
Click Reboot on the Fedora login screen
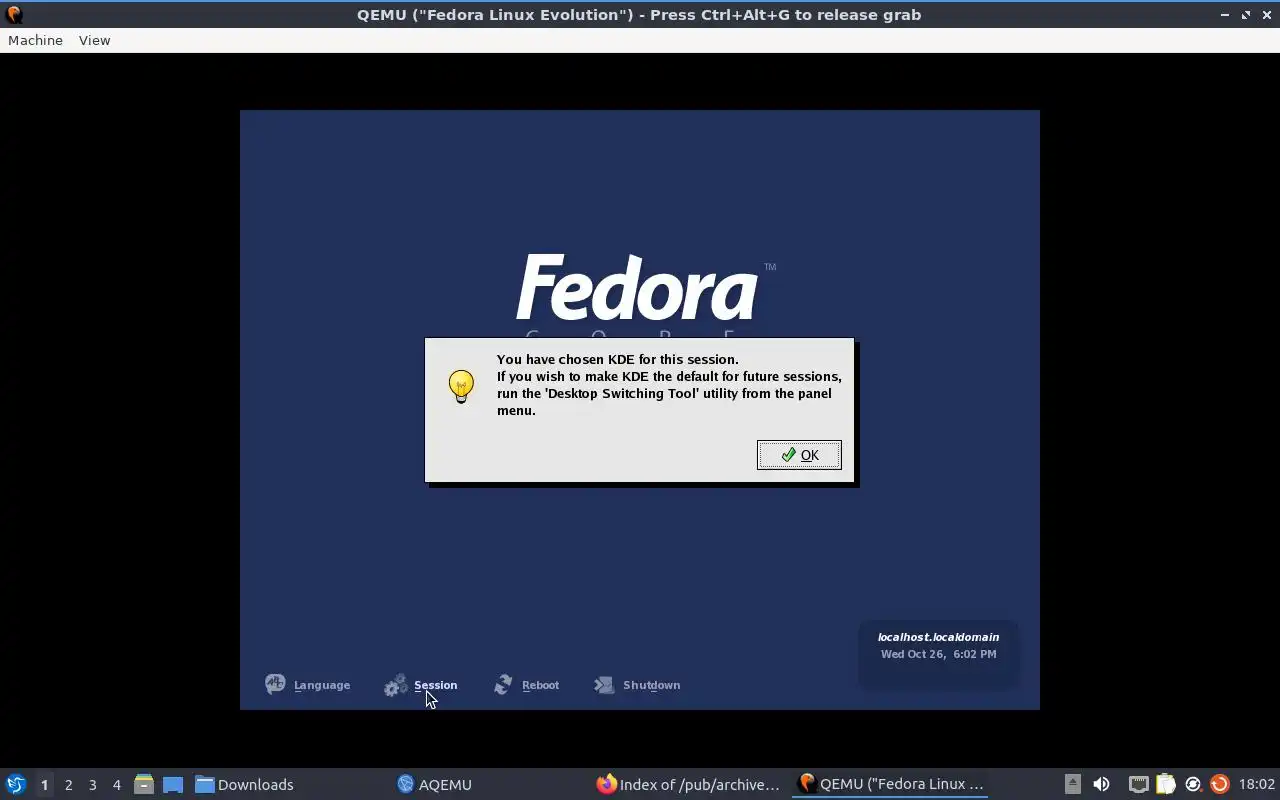(540, 685)
